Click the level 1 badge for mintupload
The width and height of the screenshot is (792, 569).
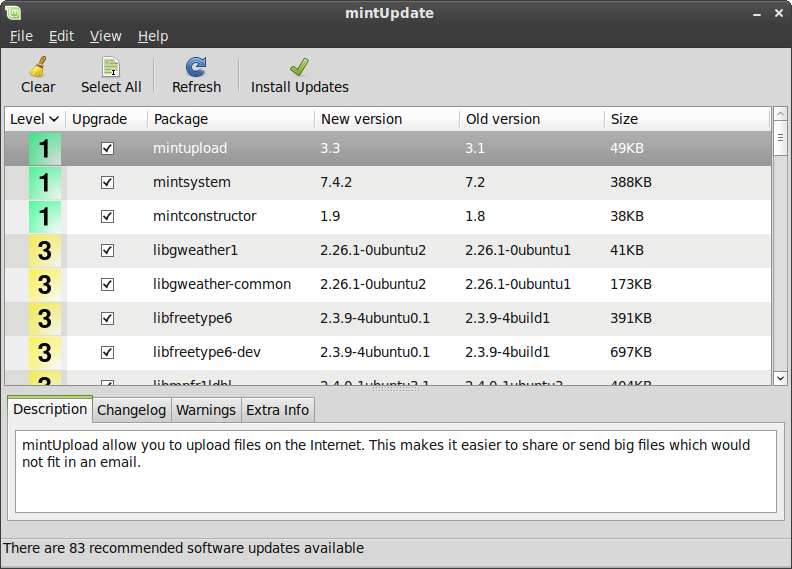(x=45, y=148)
